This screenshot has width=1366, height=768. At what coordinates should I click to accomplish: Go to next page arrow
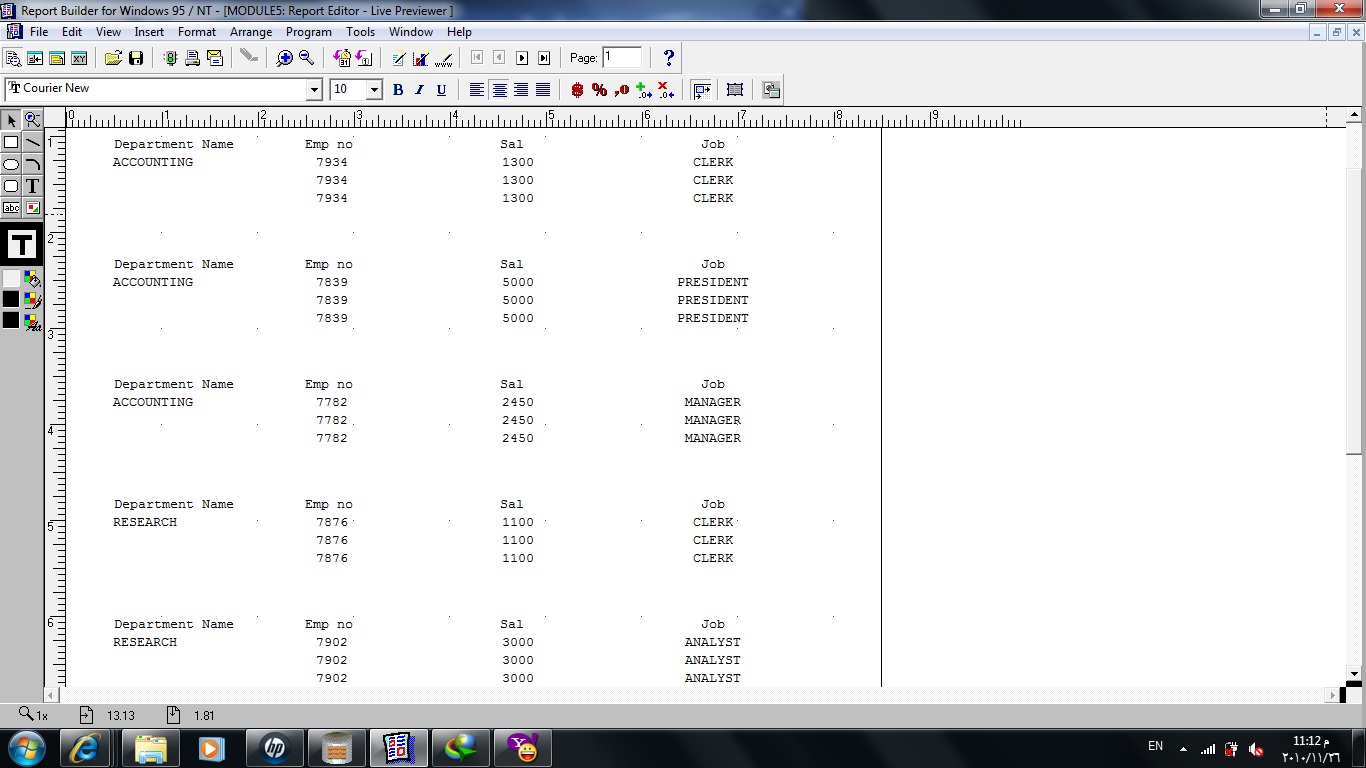coord(522,58)
